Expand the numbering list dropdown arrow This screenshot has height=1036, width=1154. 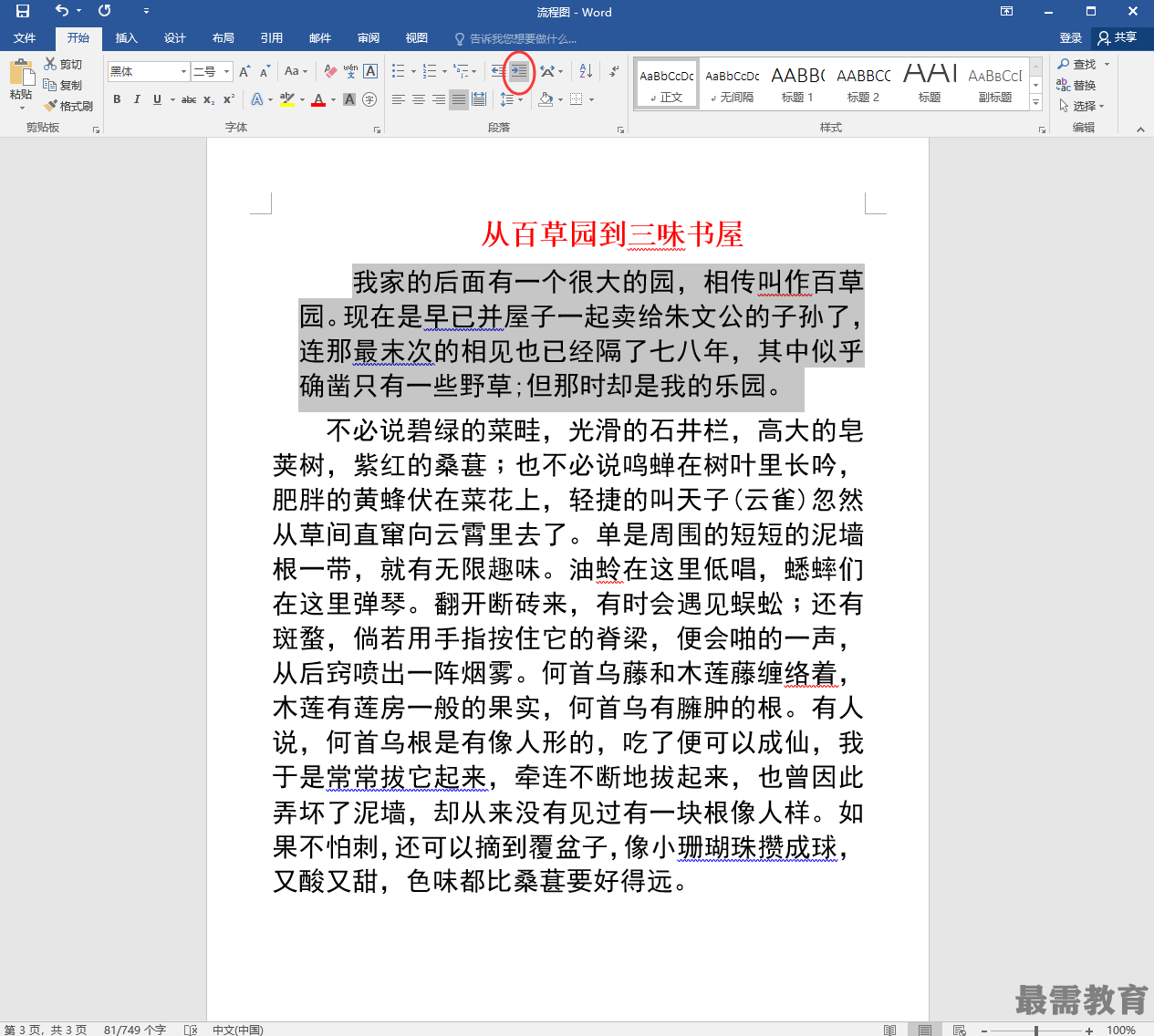point(444,71)
